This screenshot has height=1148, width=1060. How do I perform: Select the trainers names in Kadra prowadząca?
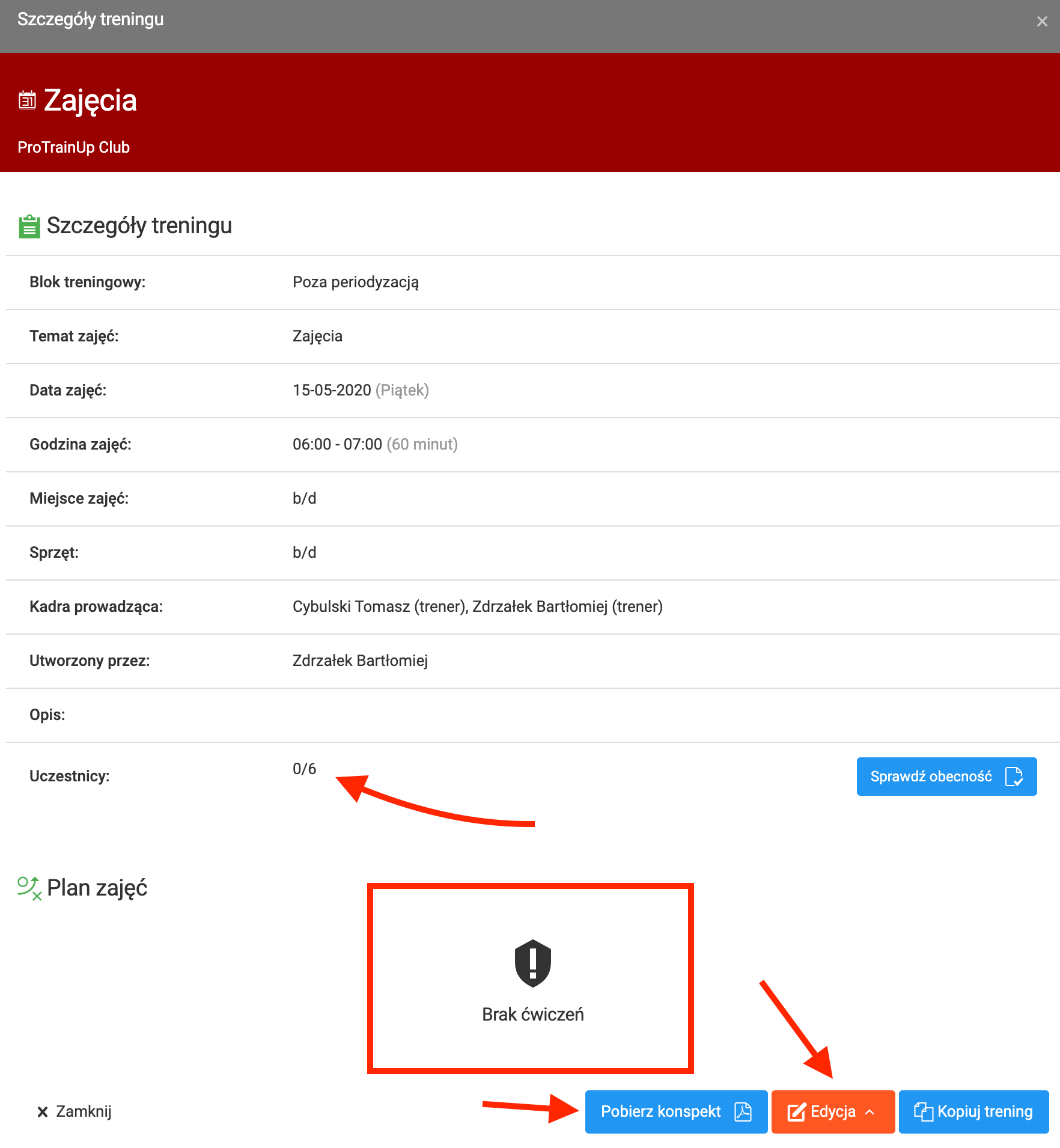click(477, 606)
